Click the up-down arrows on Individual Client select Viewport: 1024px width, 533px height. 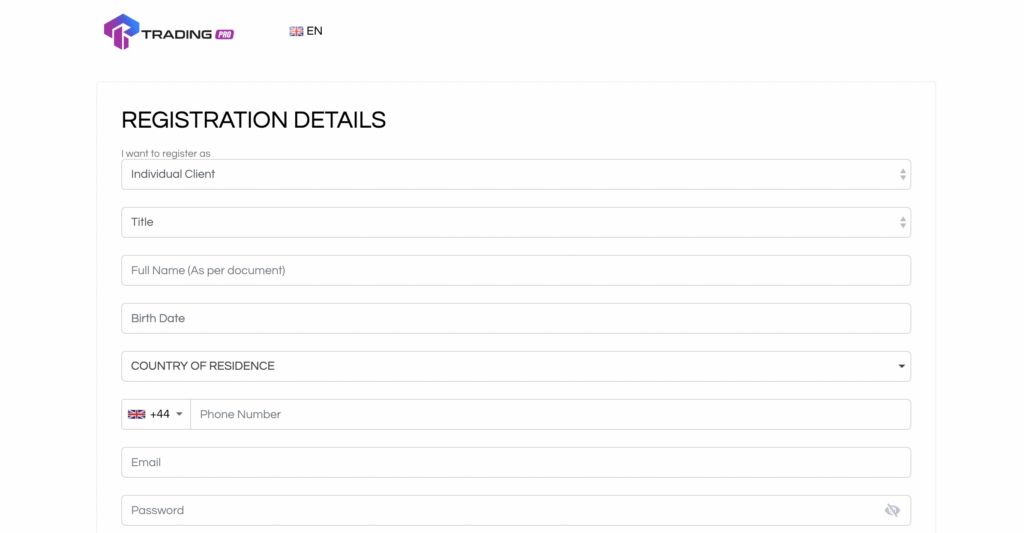click(903, 174)
